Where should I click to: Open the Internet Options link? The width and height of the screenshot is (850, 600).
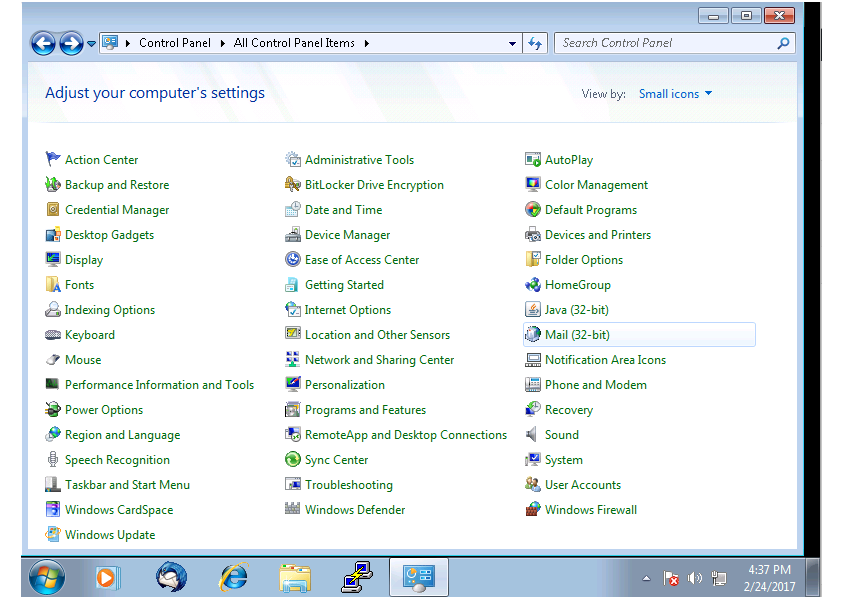(x=347, y=310)
